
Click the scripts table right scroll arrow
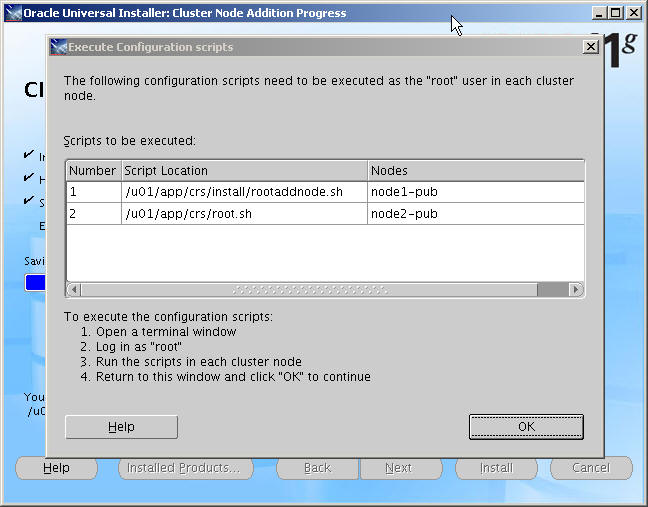point(576,290)
